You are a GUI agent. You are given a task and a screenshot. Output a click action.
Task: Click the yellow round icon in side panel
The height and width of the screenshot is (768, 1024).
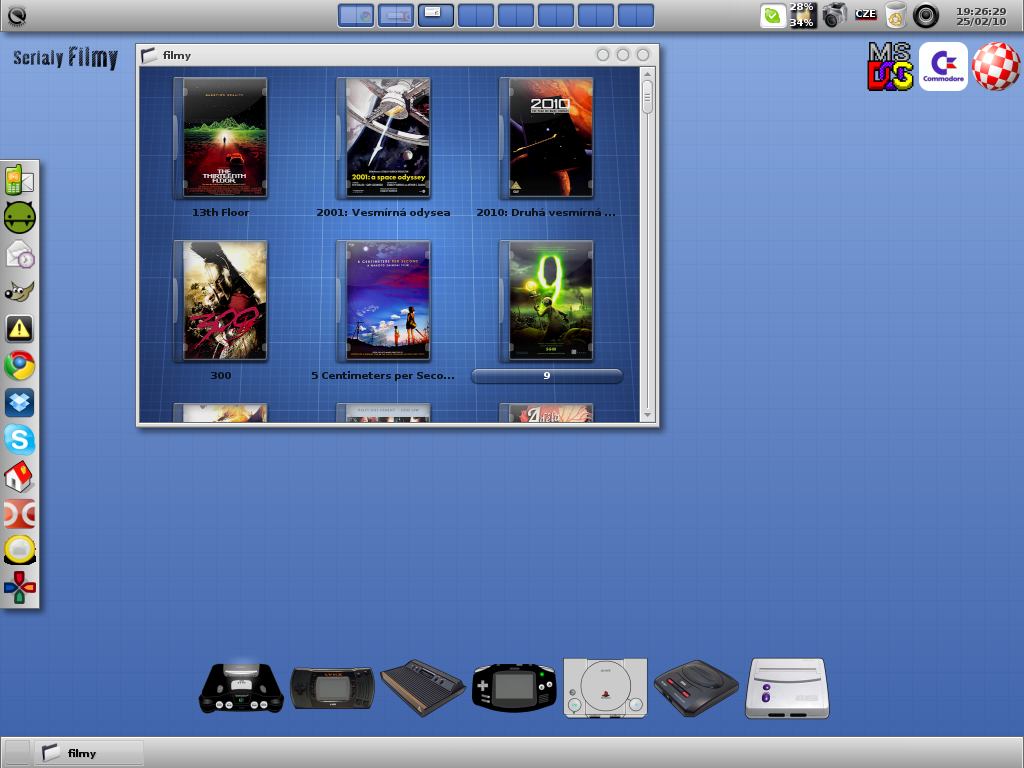tap(20, 550)
